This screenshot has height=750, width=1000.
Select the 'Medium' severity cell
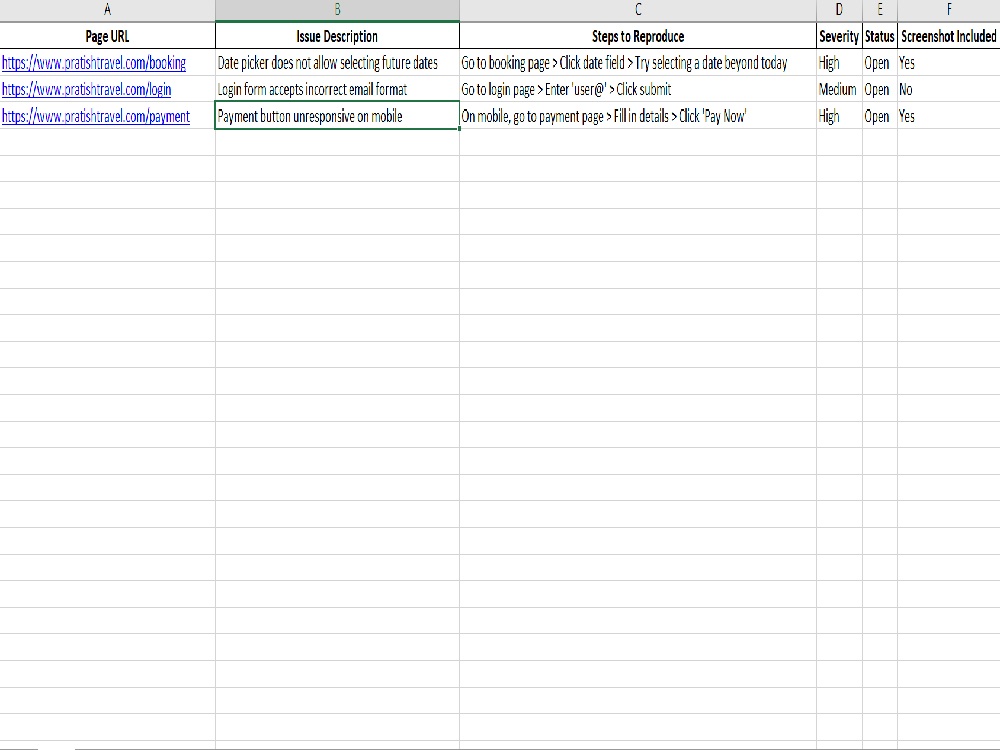click(x=839, y=89)
